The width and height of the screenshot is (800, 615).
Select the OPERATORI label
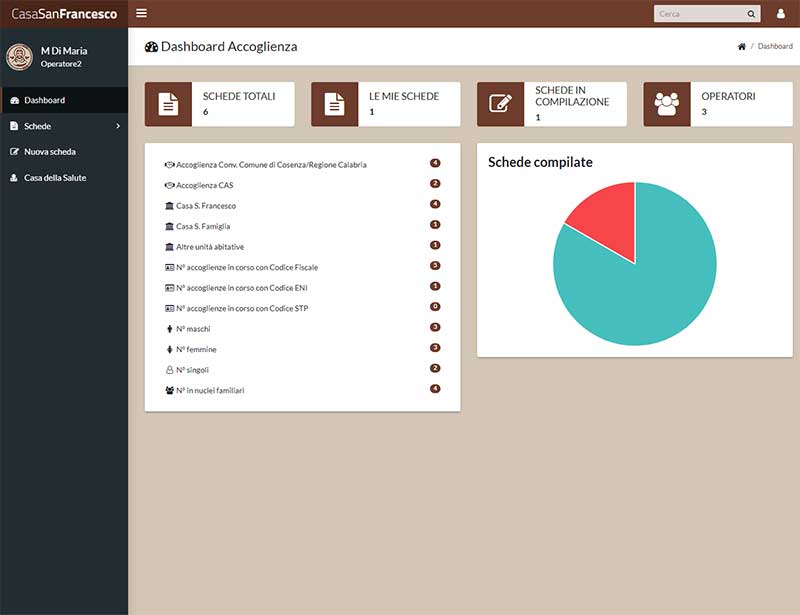tap(728, 96)
